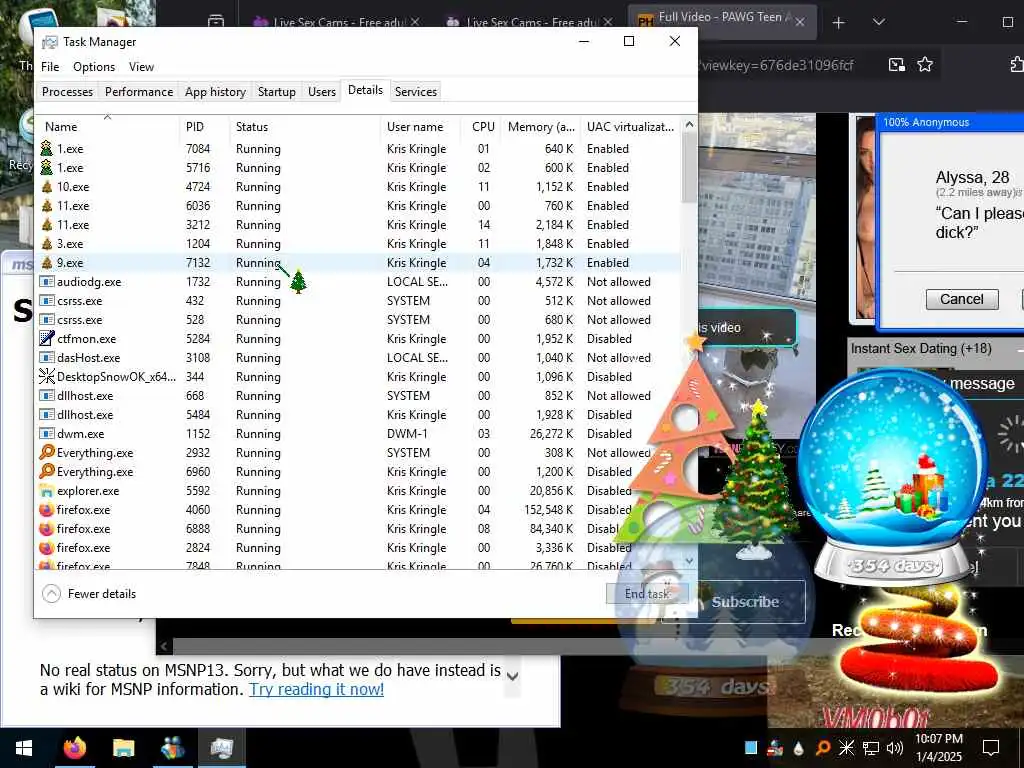Select the 11.exe process with PID 6036
The height and width of the screenshot is (768, 1024).
coord(359,206)
